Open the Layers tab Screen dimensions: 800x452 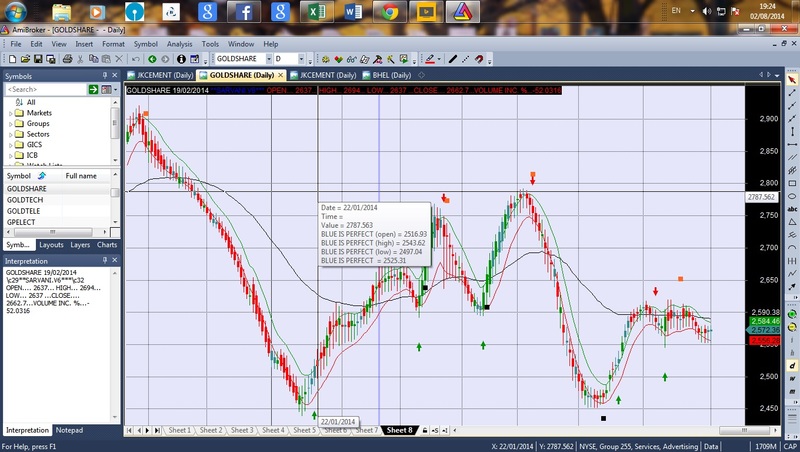pyautogui.click(x=80, y=245)
